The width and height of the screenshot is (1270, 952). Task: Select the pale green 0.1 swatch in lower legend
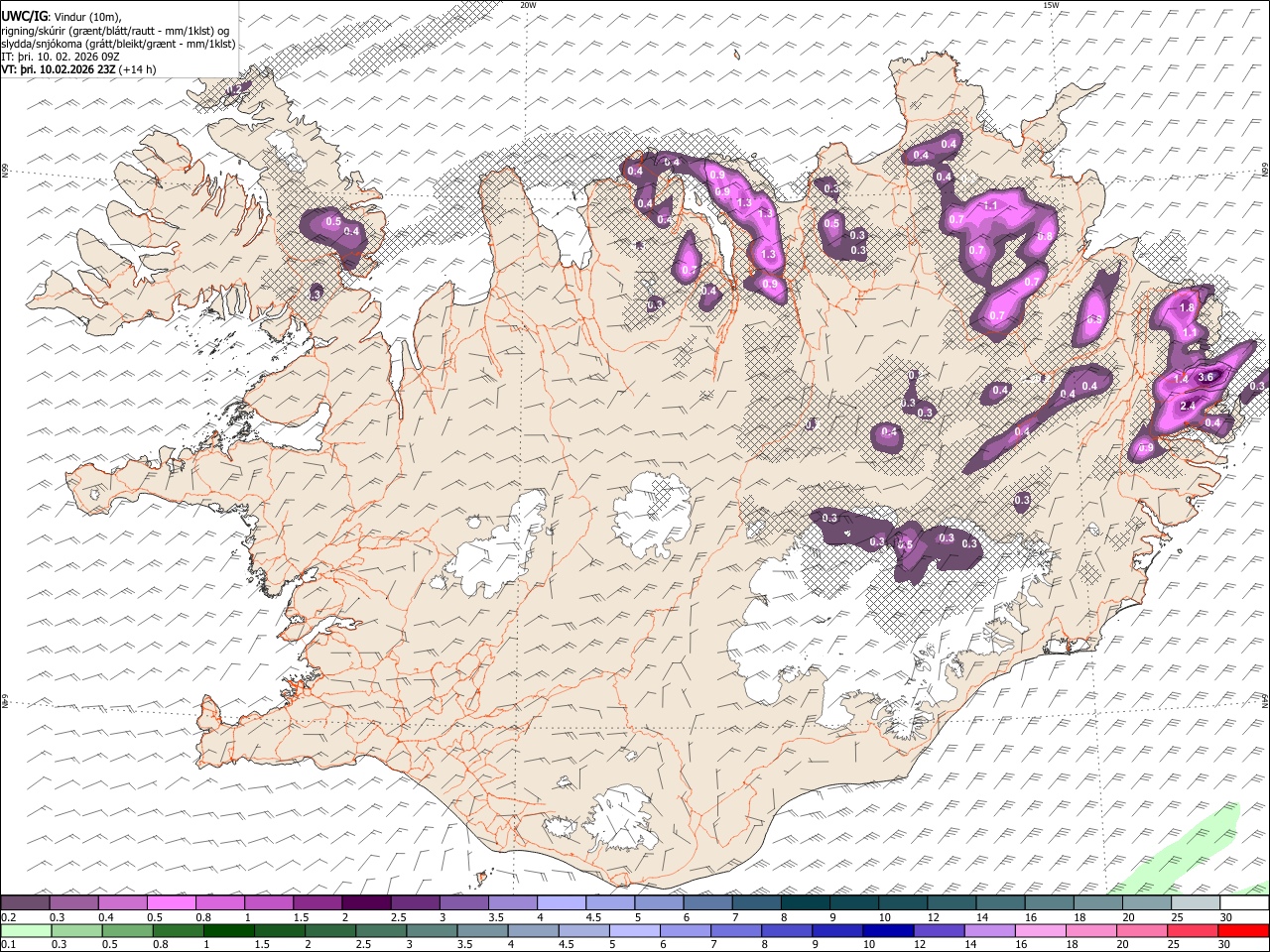point(25,930)
